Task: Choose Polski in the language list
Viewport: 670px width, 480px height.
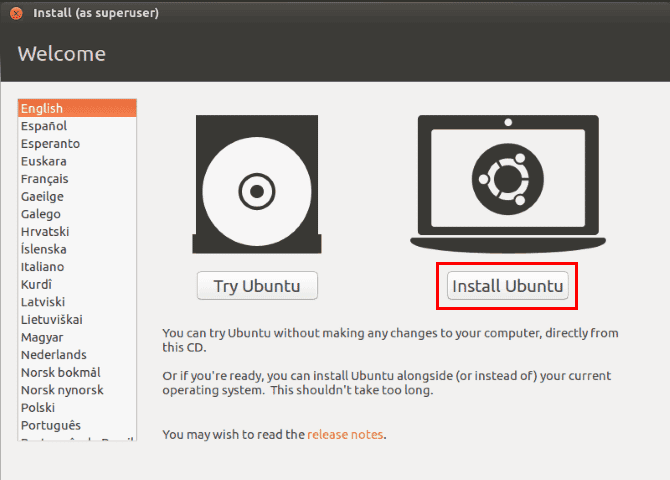Action: tap(77, 407)
